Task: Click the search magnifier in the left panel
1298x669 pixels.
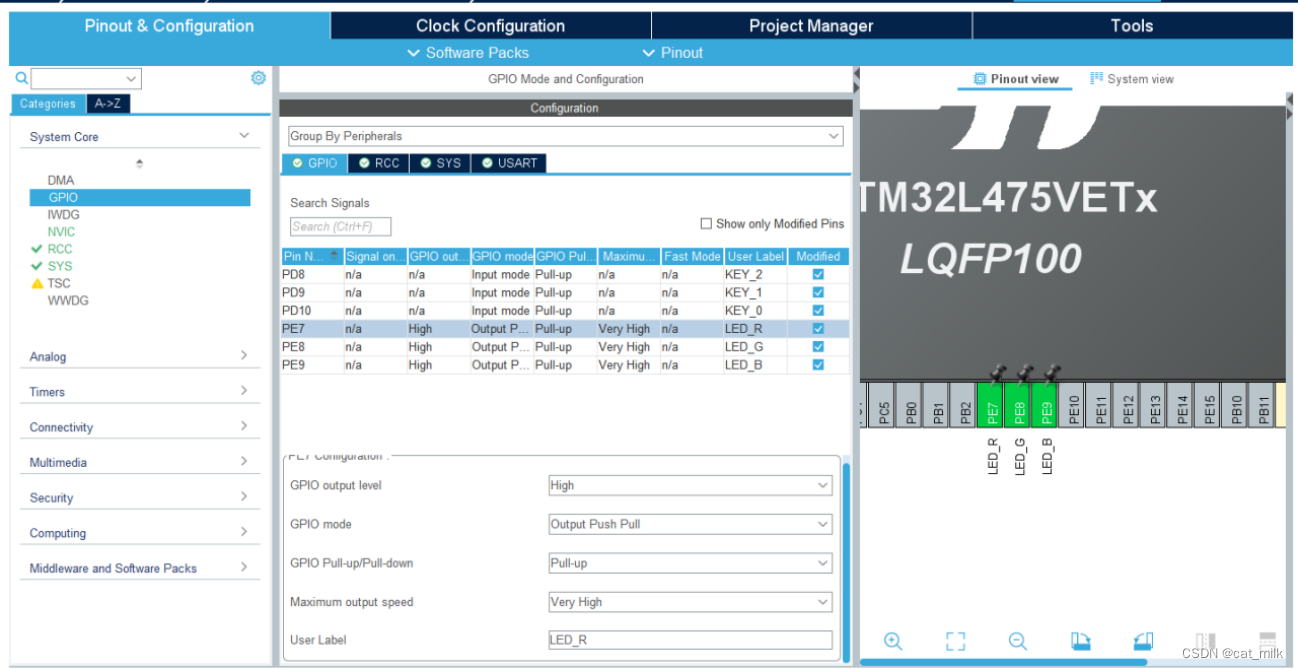Action: pos(21,78)
